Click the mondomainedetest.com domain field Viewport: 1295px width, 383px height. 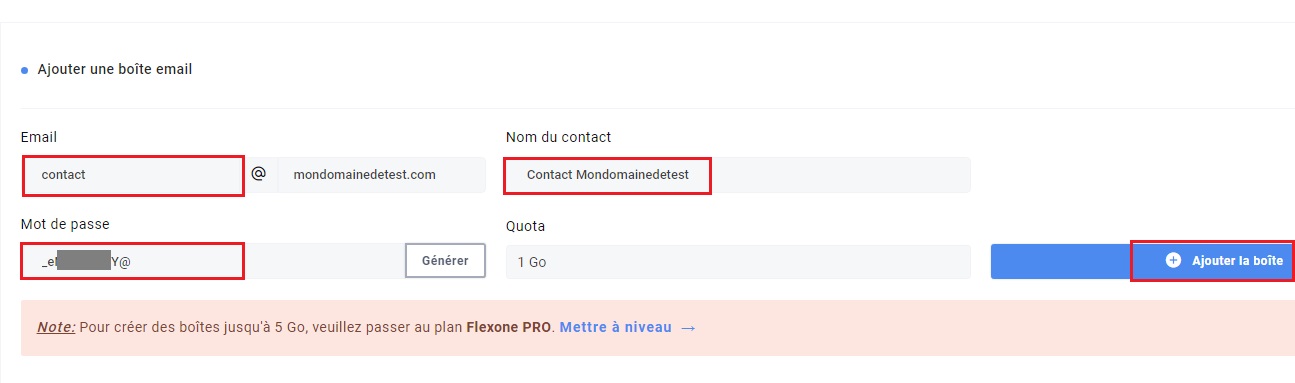click(381, 174)
